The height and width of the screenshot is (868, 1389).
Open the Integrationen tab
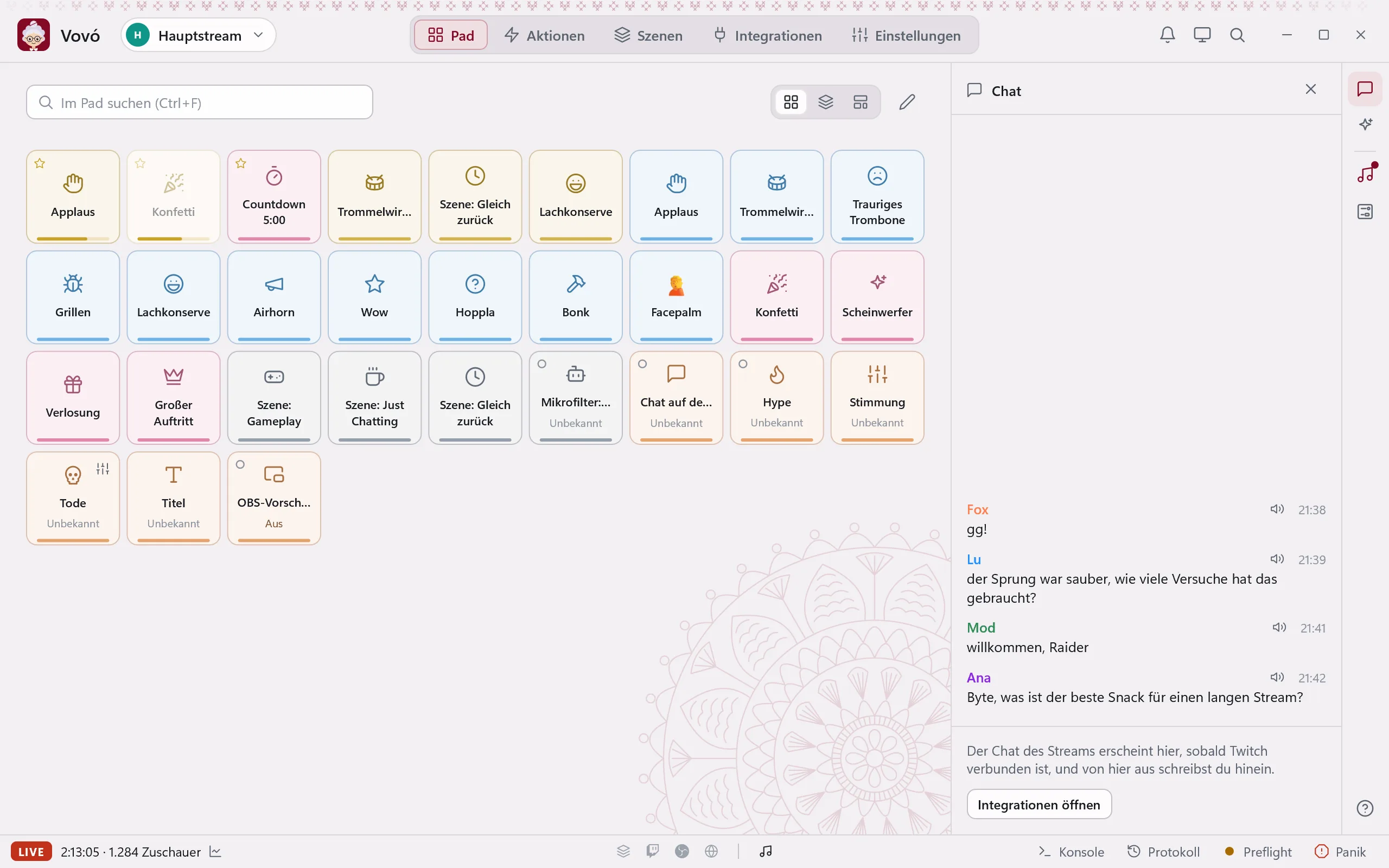(x=767, y=35)
